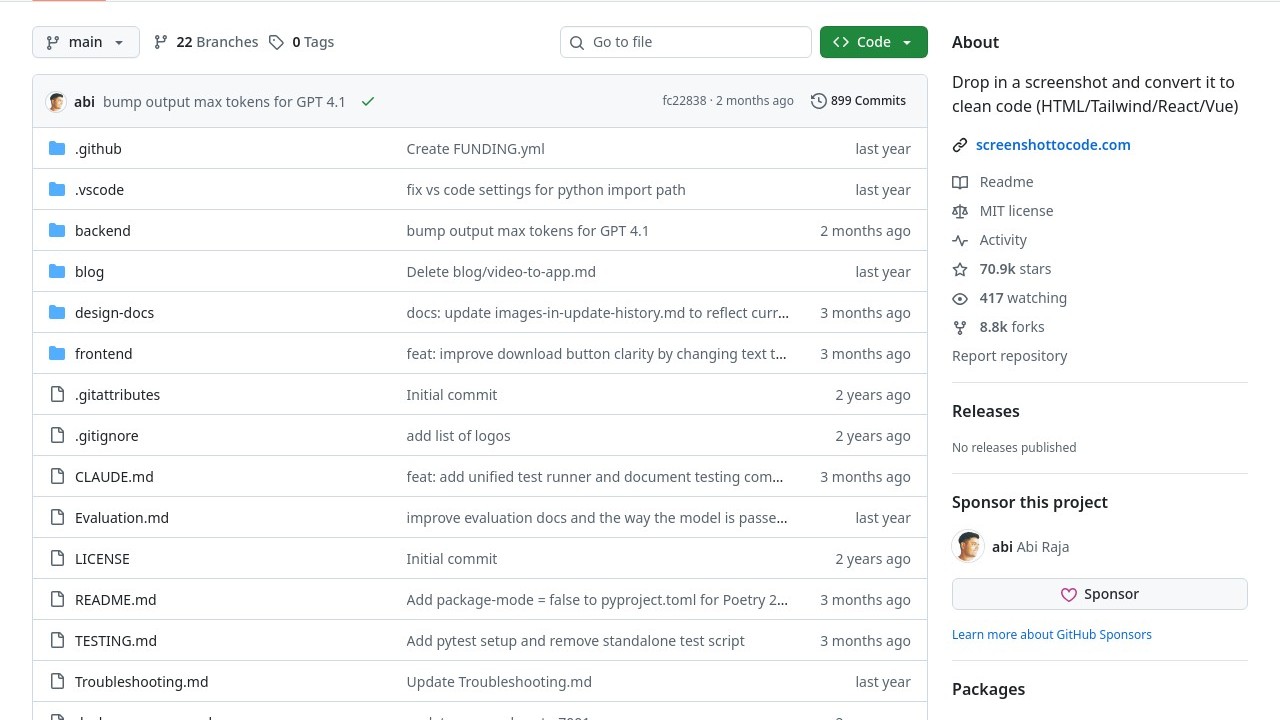Viewport: 1280px width, 720px height.
Task: Open the main branch dropdown
Action: tap(86, 42)
